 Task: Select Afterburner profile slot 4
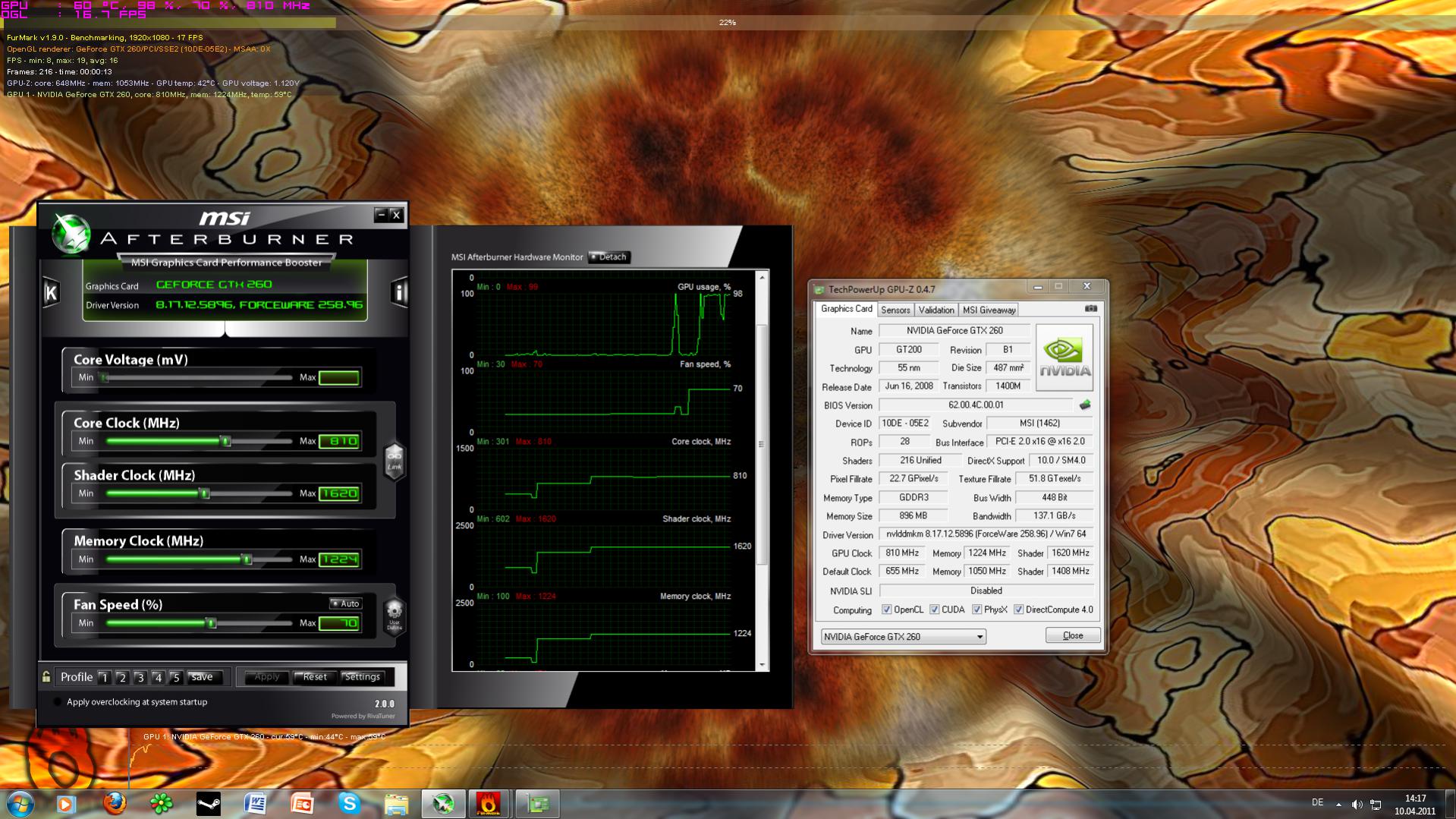(x=158, y=677)
